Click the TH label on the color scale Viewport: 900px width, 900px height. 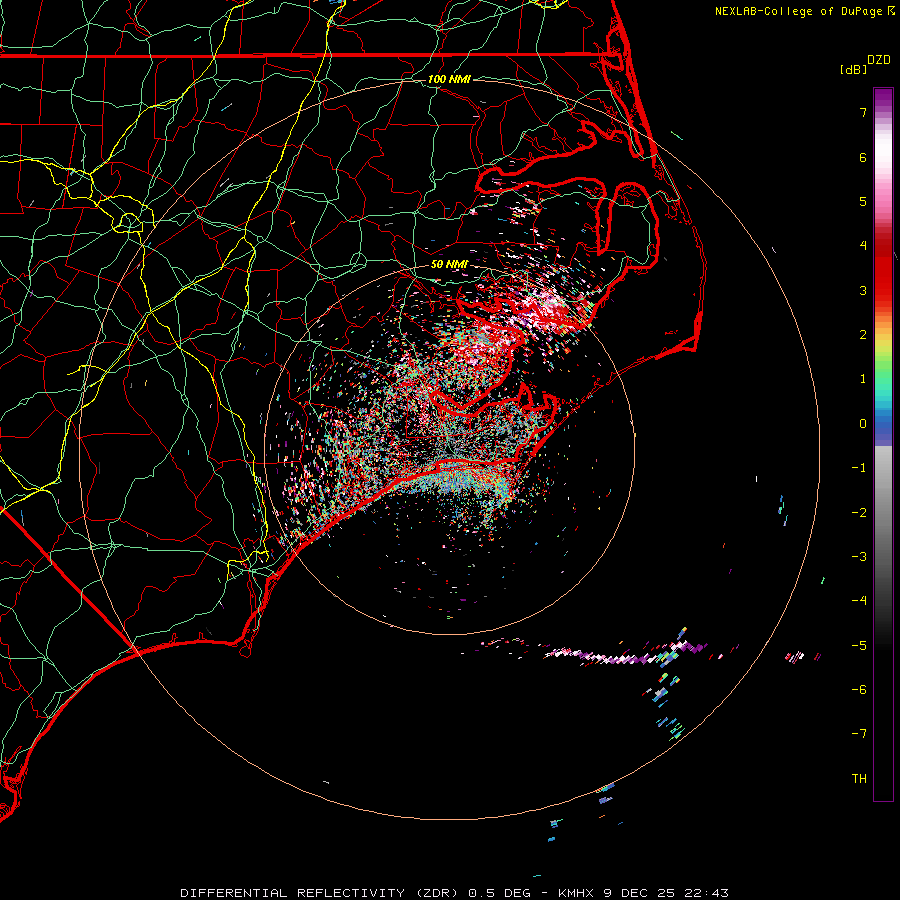(x=859, y=779)
